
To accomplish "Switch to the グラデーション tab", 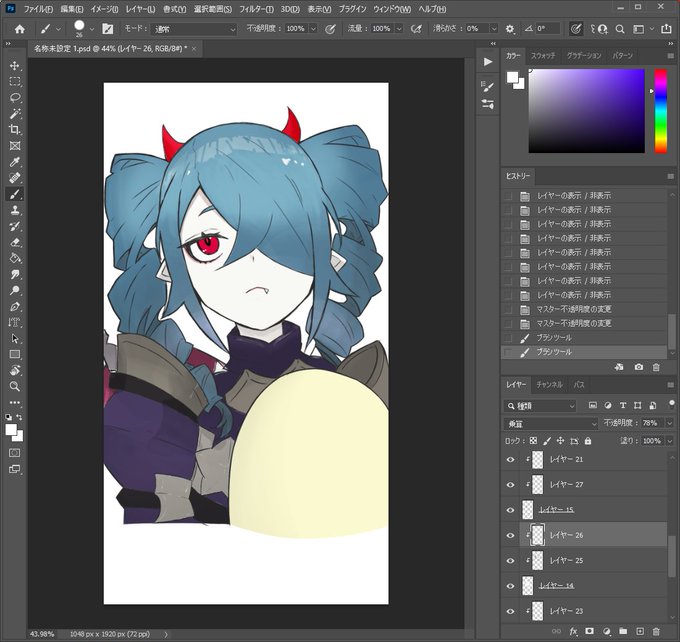I will [x=584, y=56].
